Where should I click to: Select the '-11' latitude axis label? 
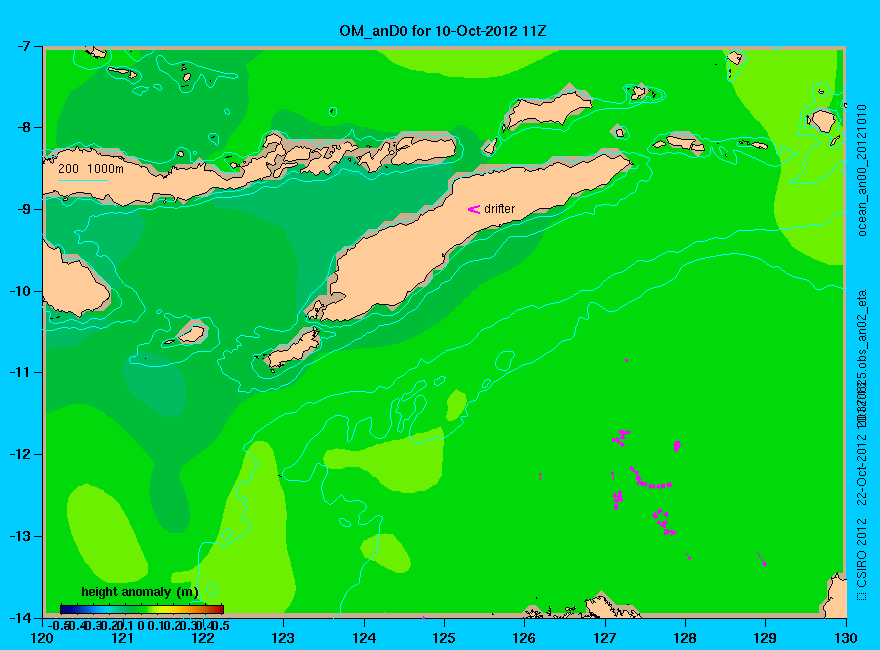pyautogui.click(x=20, y=372)
